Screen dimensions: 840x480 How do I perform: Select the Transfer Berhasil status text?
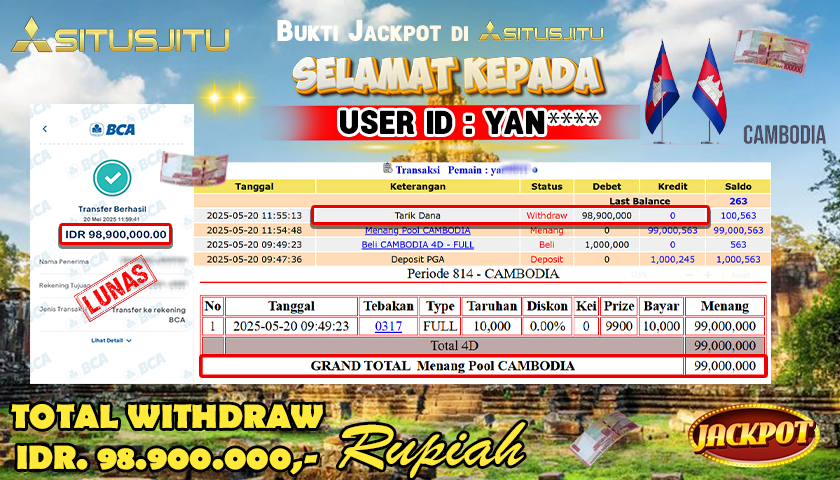pos(112,209)
